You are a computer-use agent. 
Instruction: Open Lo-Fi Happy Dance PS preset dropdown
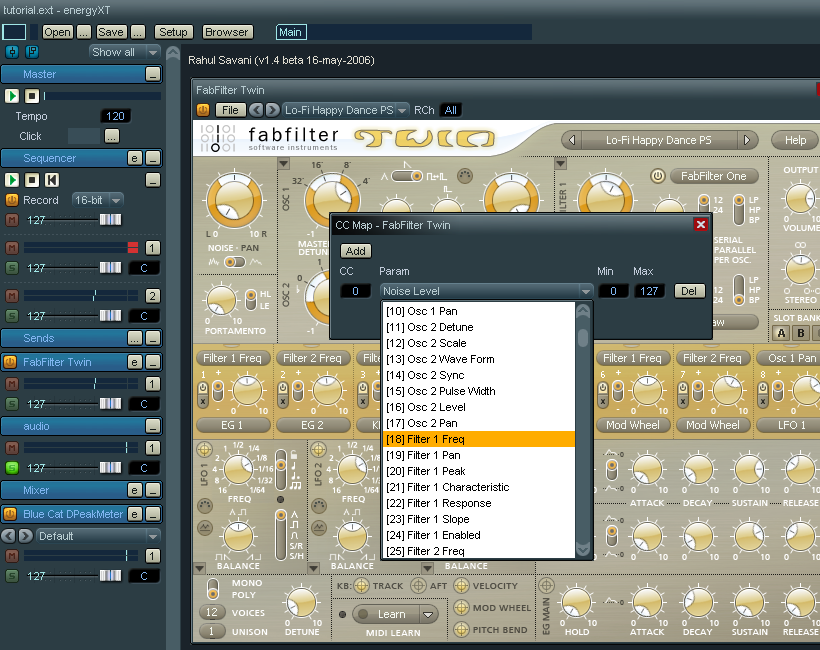click(345, 110)
